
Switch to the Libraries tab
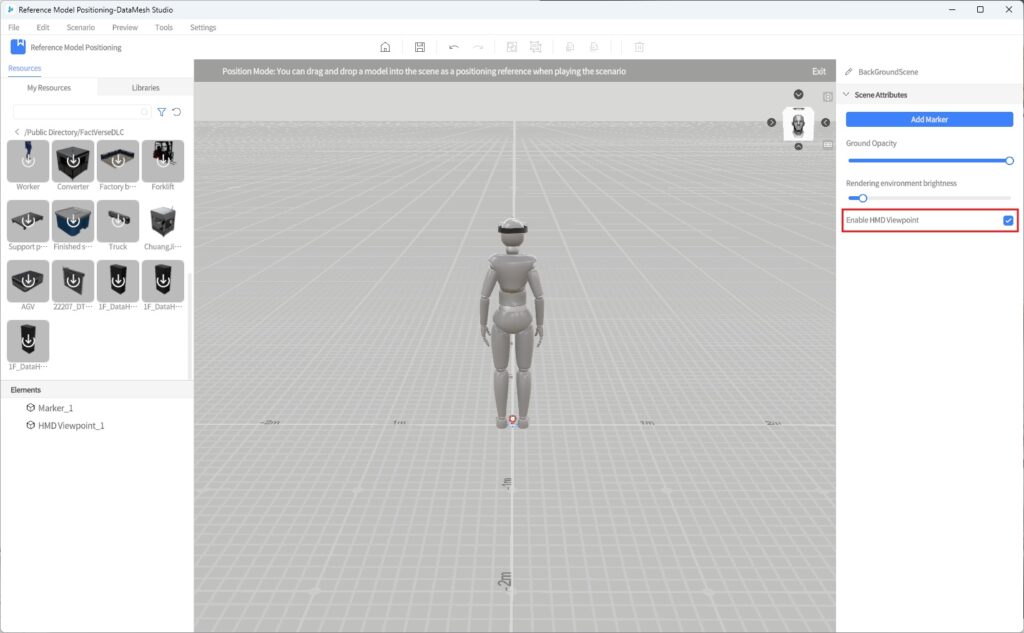(145, 87)
